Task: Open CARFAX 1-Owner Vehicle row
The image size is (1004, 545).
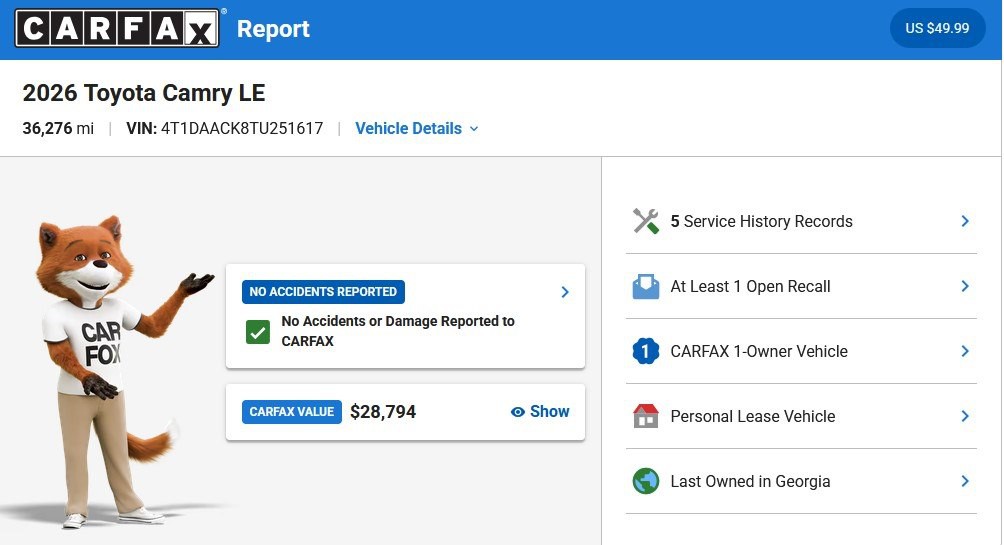Action: point(801,351)
